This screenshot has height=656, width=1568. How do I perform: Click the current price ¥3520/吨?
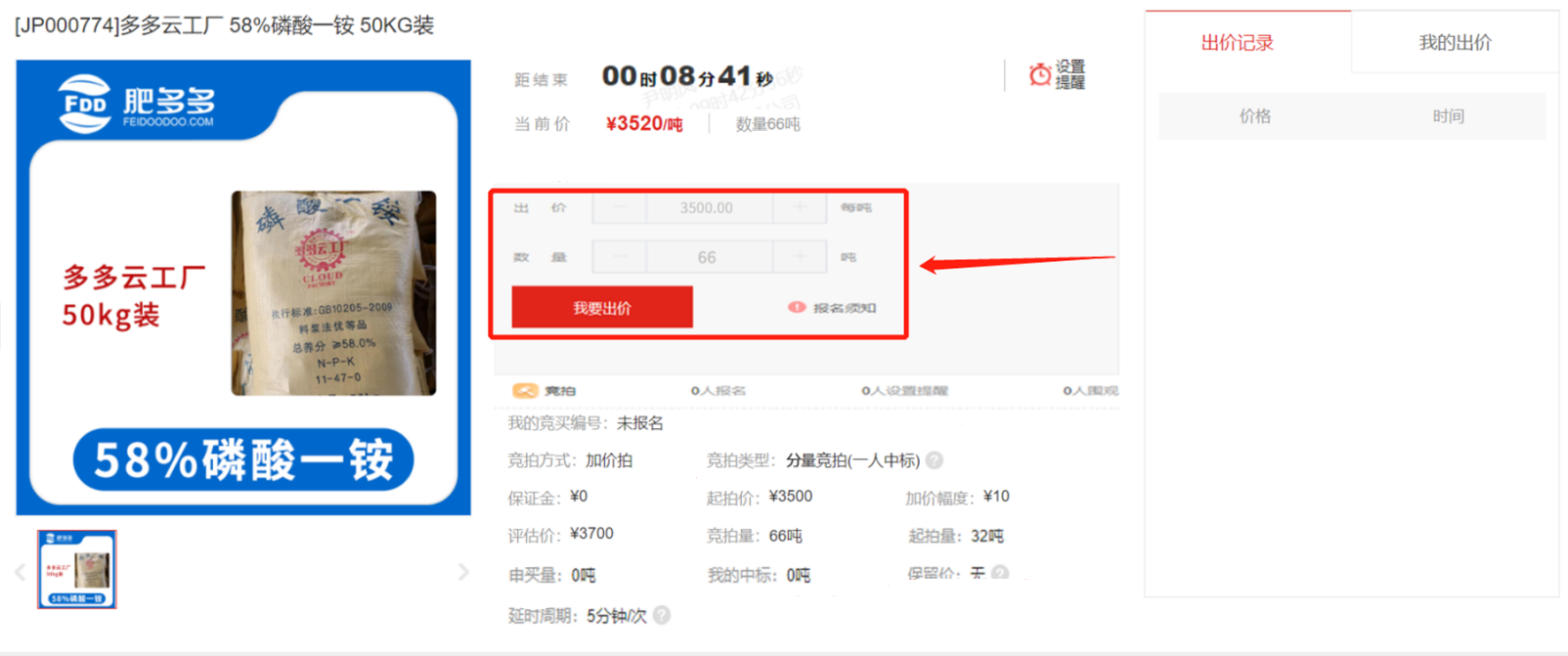point(644,124)
